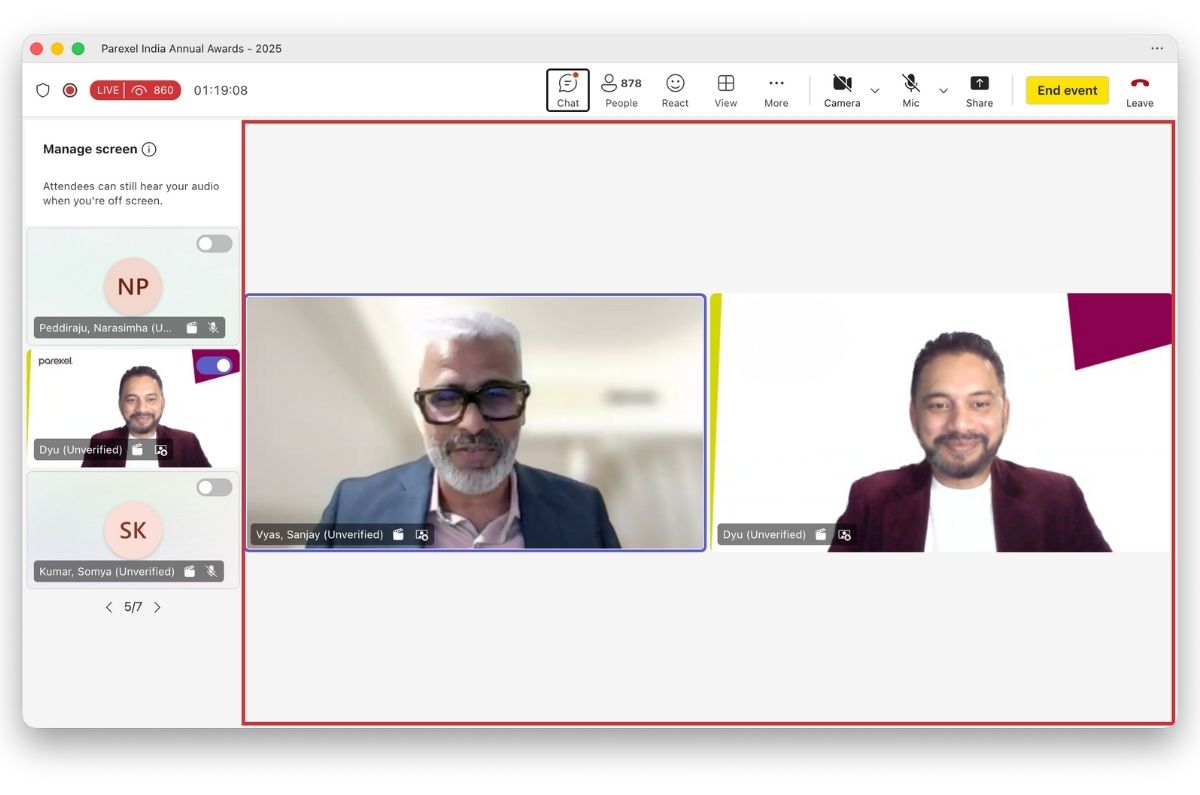This screenshot has height=795, width=1200.
Task: Click the recording indicator icon
Action: point(70,90)
